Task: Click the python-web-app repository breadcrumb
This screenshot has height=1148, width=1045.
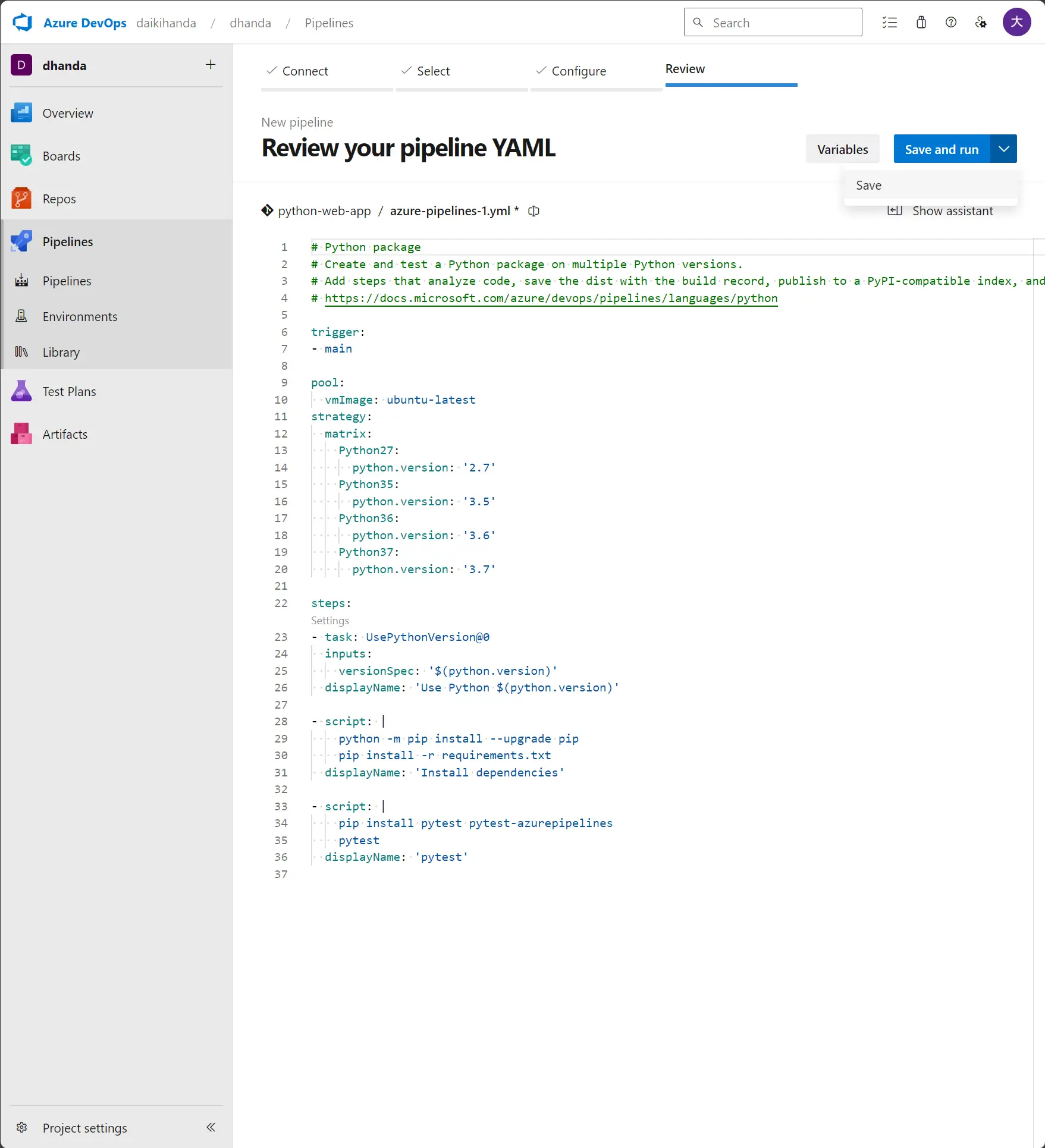Action: (324, 211)
